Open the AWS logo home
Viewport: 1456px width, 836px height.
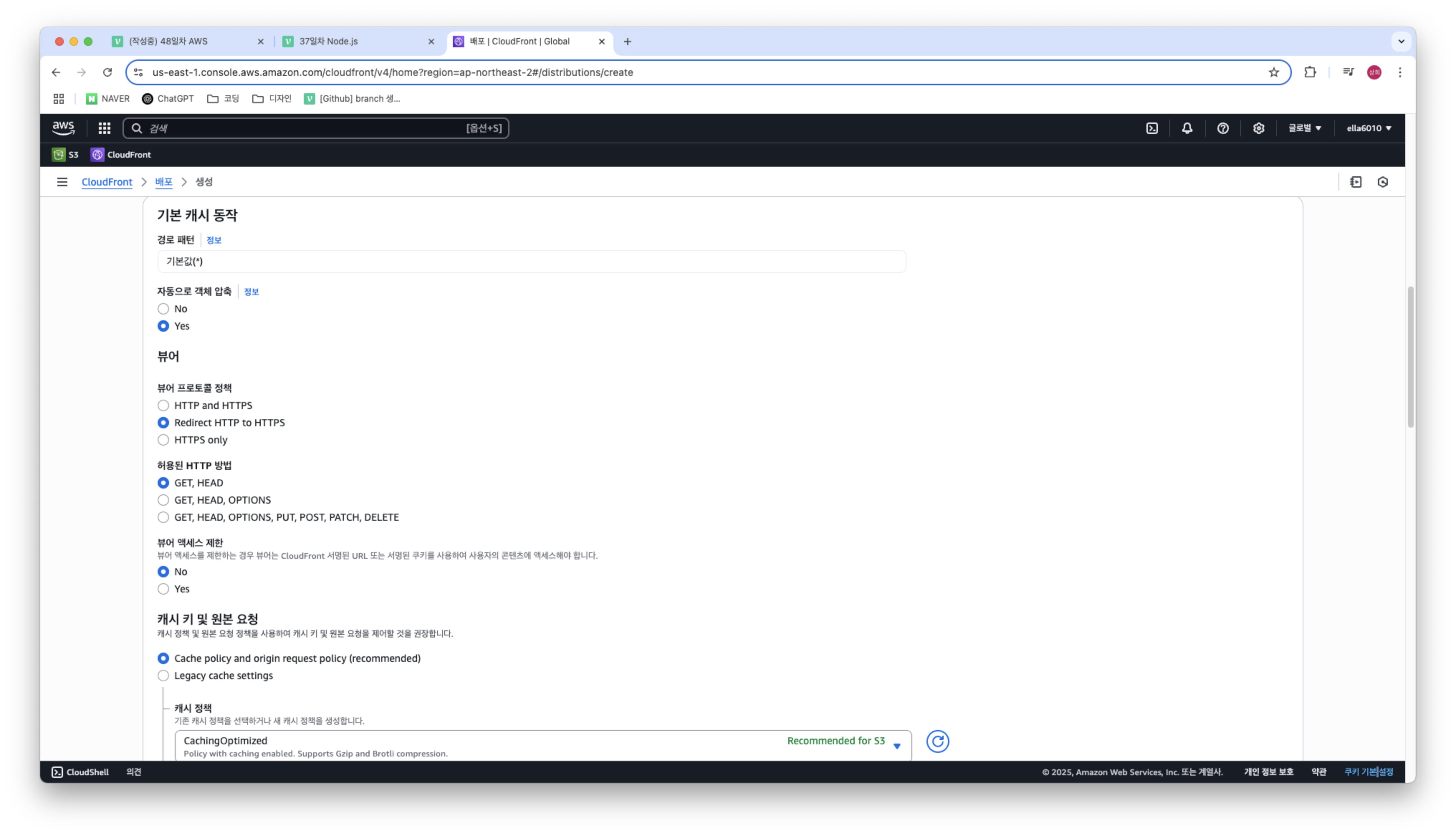pos(63,128)
